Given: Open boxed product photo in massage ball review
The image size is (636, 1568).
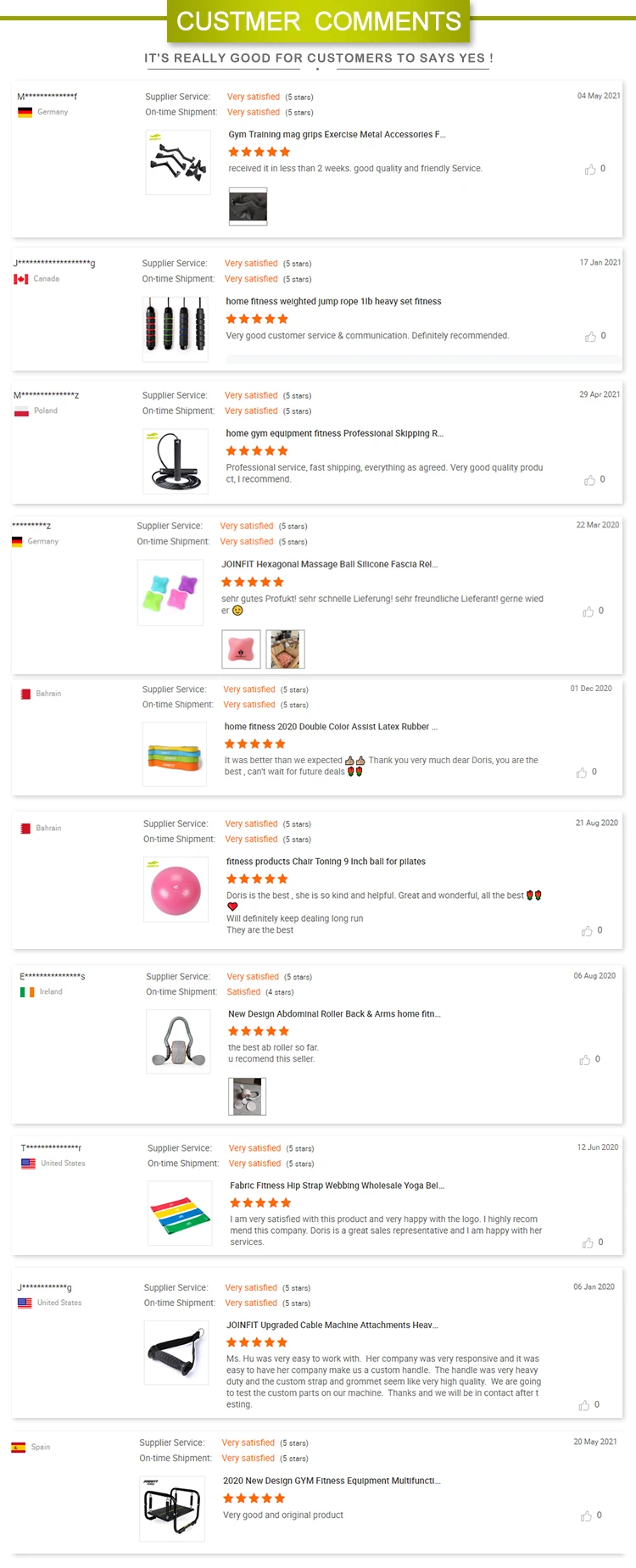Looking at the screenshot, I should click(x=285, y=650).
